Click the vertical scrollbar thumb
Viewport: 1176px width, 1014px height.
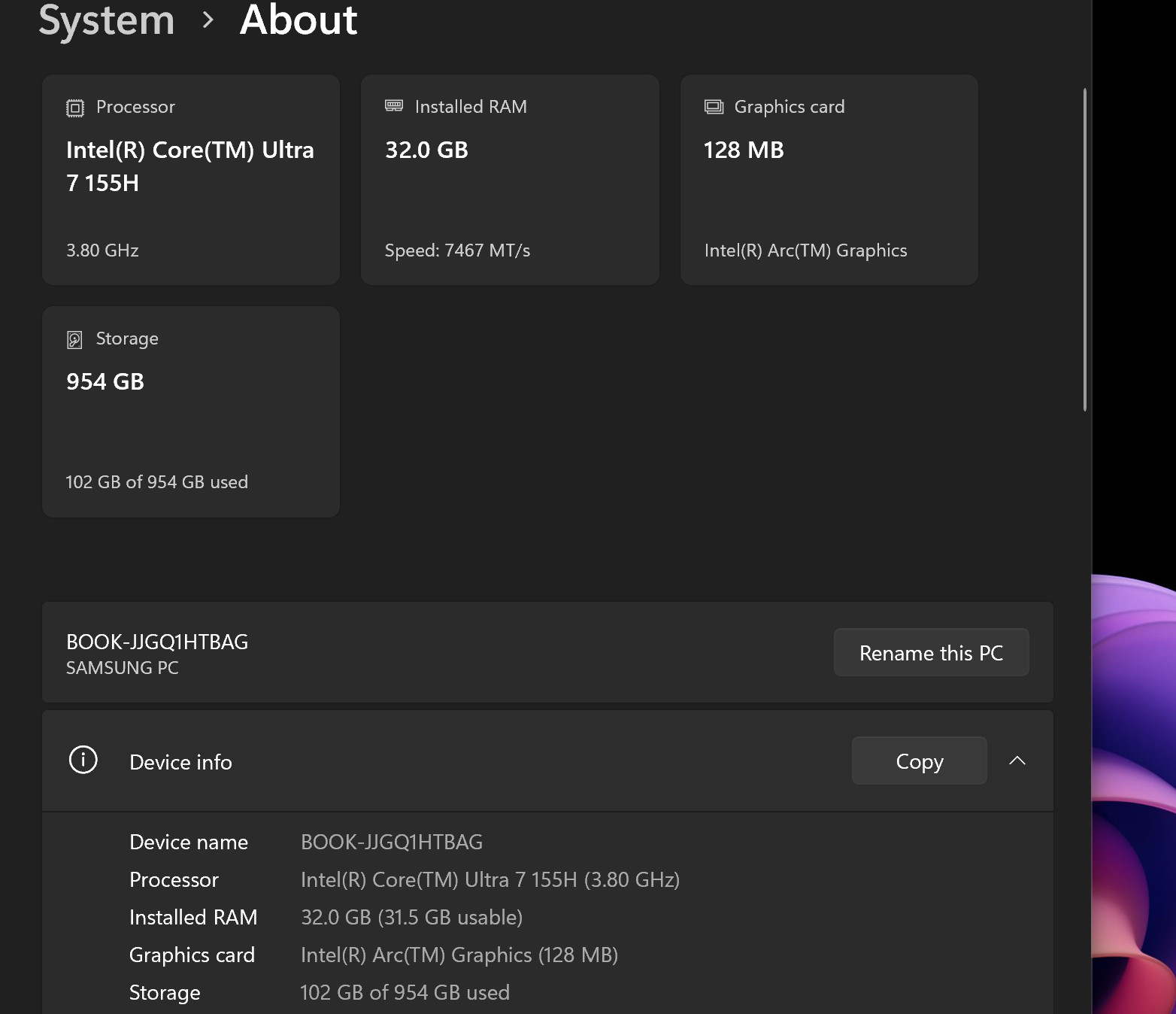1085,250
